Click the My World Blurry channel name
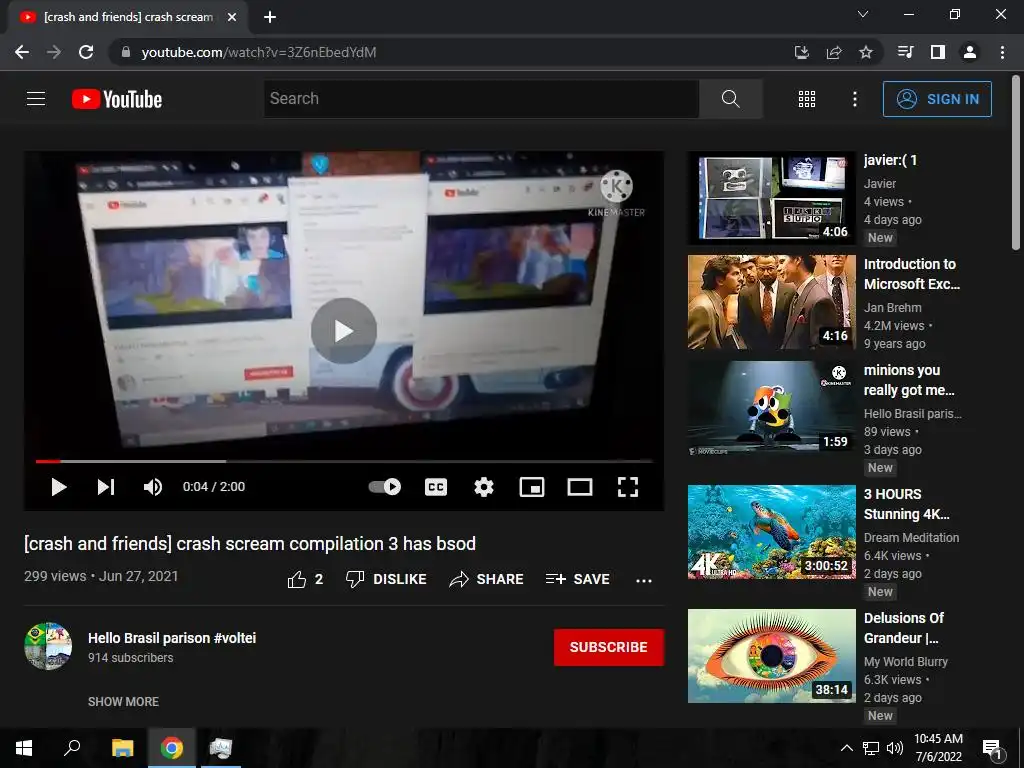This screenshot has height=768, width=1024. tap(906, 662)
